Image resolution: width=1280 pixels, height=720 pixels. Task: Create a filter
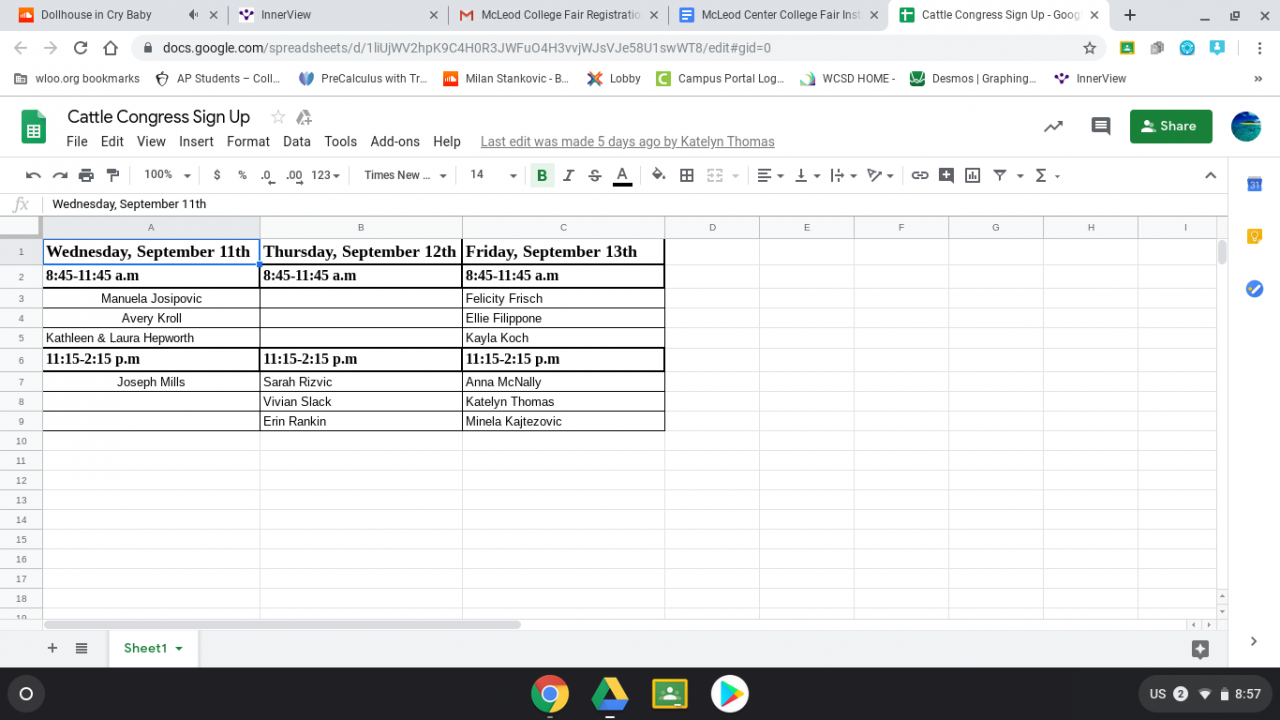(999, 175)
